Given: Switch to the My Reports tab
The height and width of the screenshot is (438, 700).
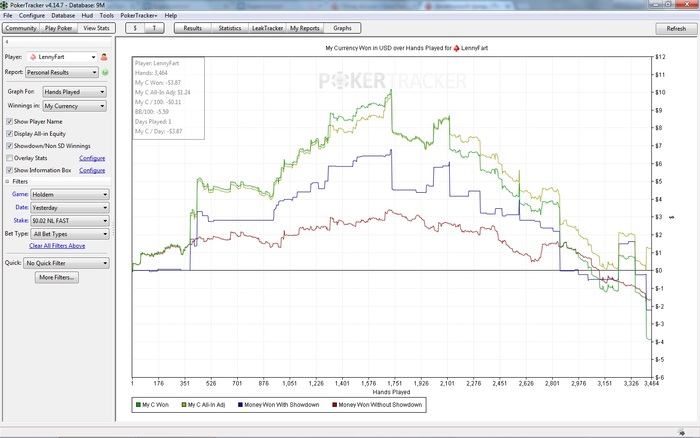Looking at the screenshot, I should pyautogui.click(x=304, y=28).
